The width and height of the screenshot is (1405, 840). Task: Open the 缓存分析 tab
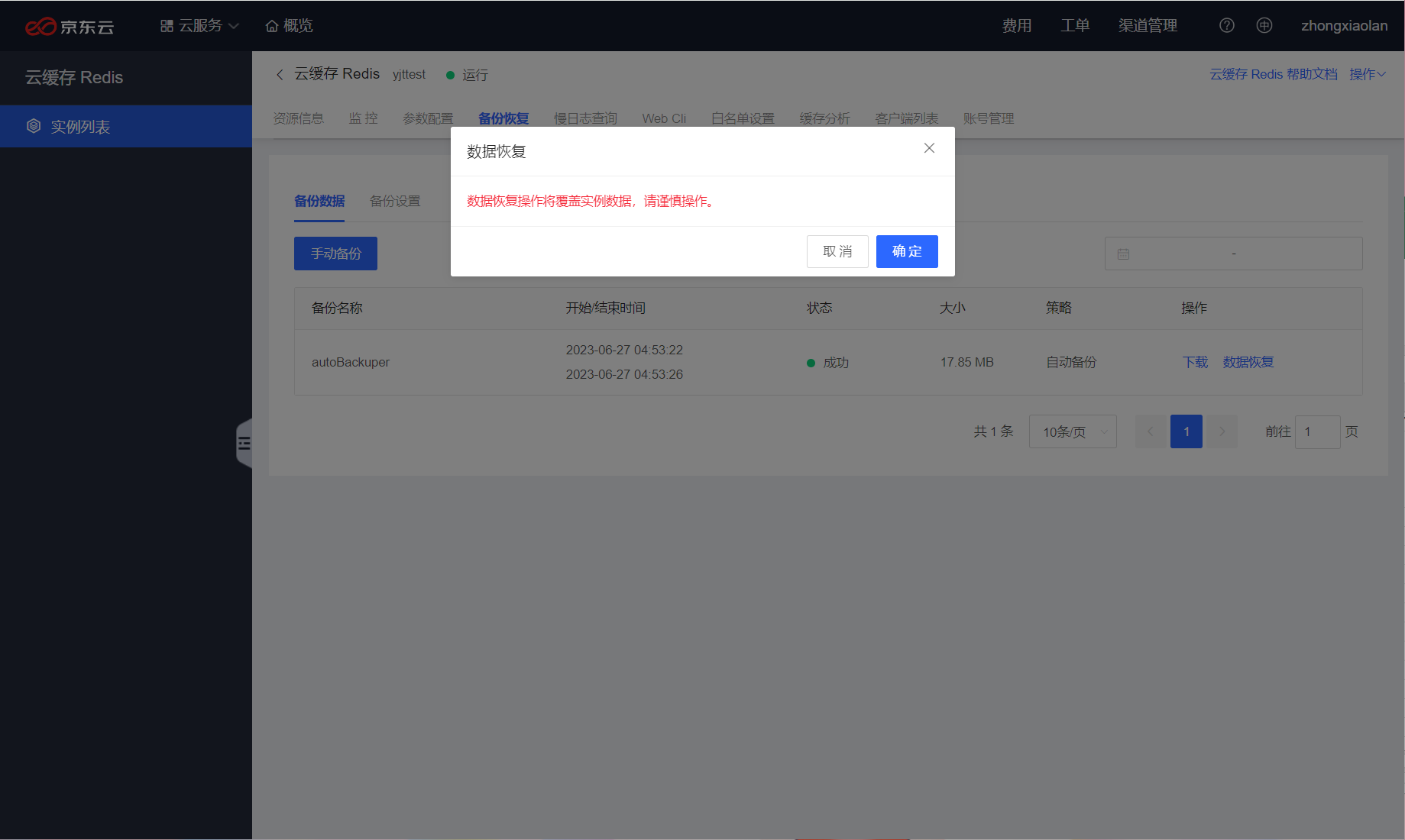pos(824,118)
